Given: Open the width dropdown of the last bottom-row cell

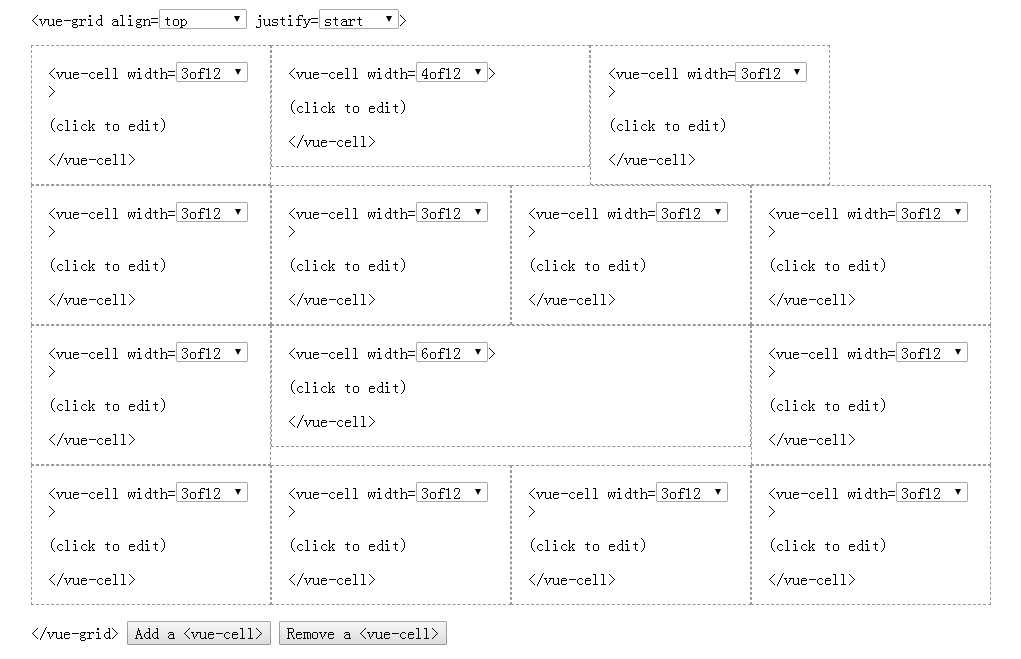Looking at the screenshot, I should click(932, 492).
